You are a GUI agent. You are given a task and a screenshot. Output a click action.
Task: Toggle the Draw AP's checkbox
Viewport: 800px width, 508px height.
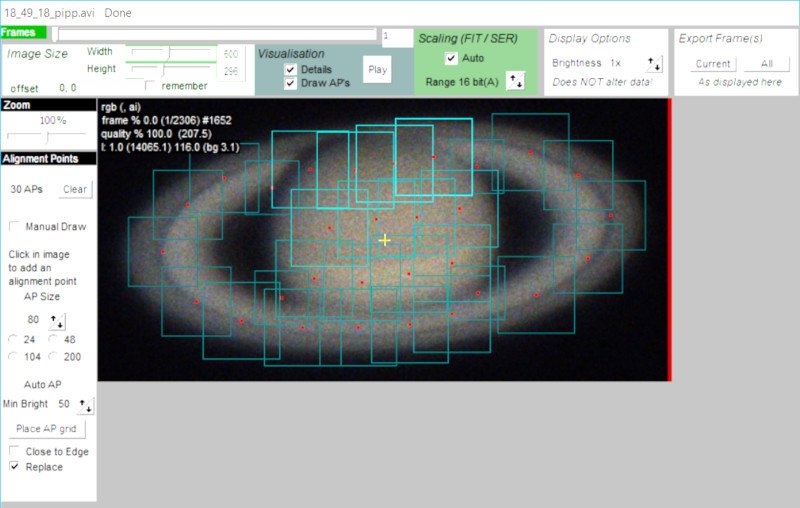[290, 83]
